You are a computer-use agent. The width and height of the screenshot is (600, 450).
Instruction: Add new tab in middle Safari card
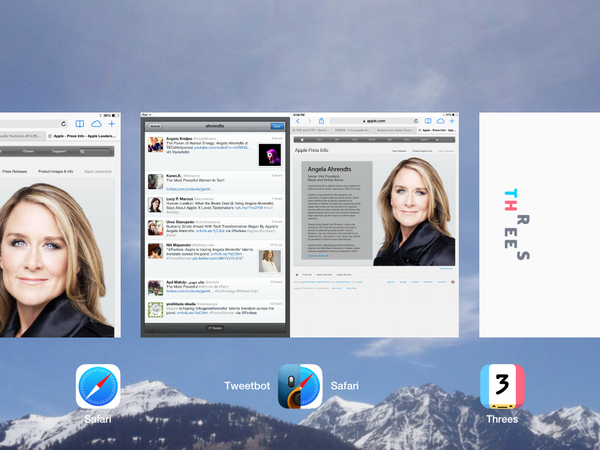pos(452,121)
